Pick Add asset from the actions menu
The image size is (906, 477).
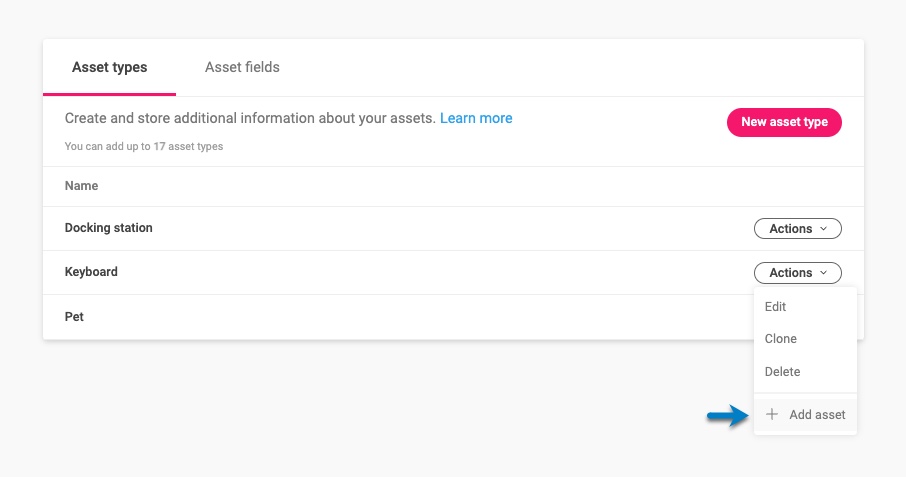[x=816, y=415]
